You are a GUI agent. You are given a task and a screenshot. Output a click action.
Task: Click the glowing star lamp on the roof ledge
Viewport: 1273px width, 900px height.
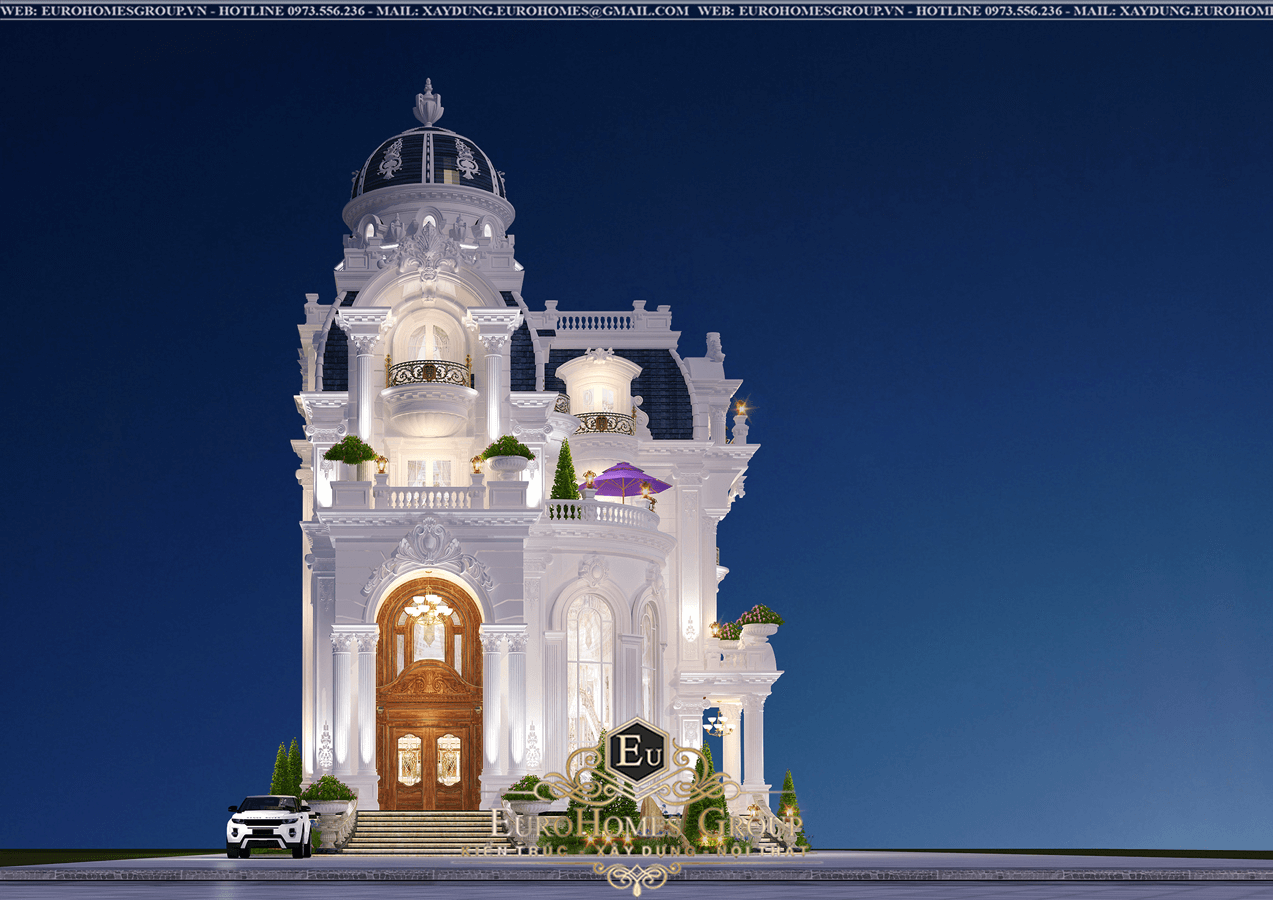point(740,408)
